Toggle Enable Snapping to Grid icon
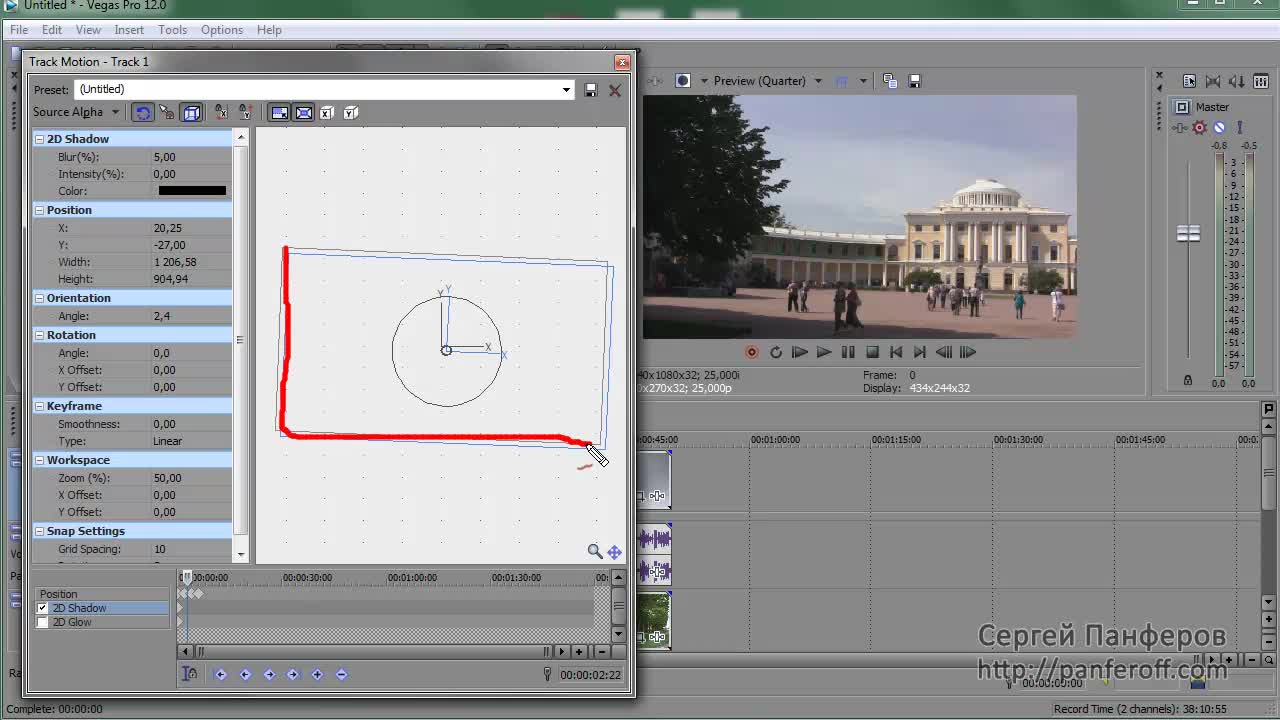This screenshot has height=720, width=1280. [x=167, y=113]
